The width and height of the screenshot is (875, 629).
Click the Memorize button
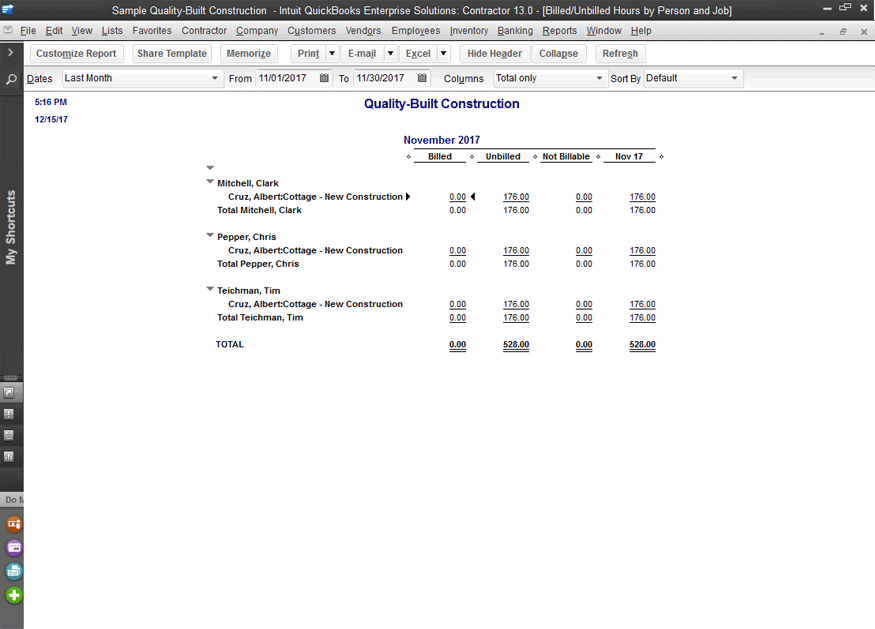point(249,54)
